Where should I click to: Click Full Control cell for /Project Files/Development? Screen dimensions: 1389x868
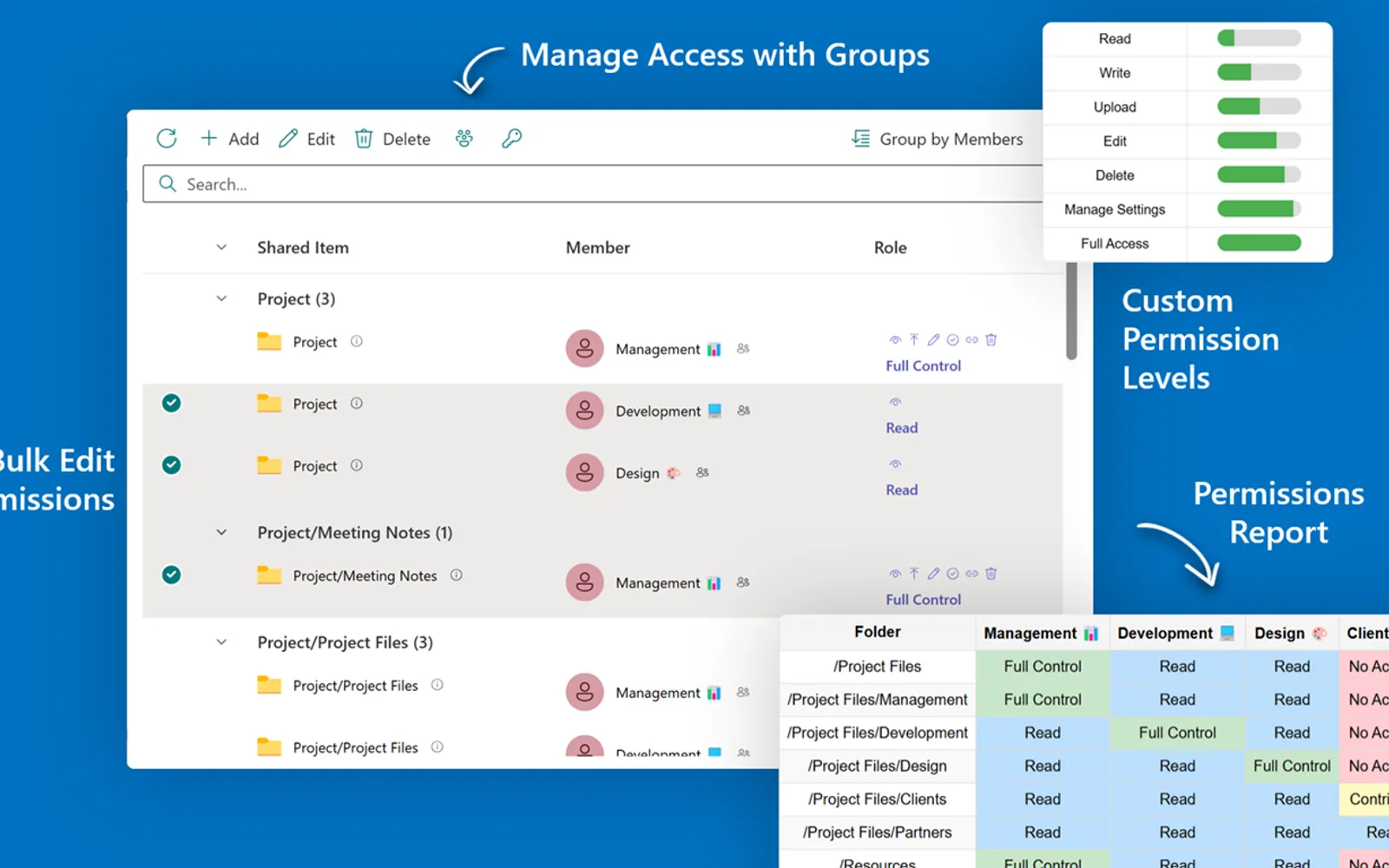1177,733
